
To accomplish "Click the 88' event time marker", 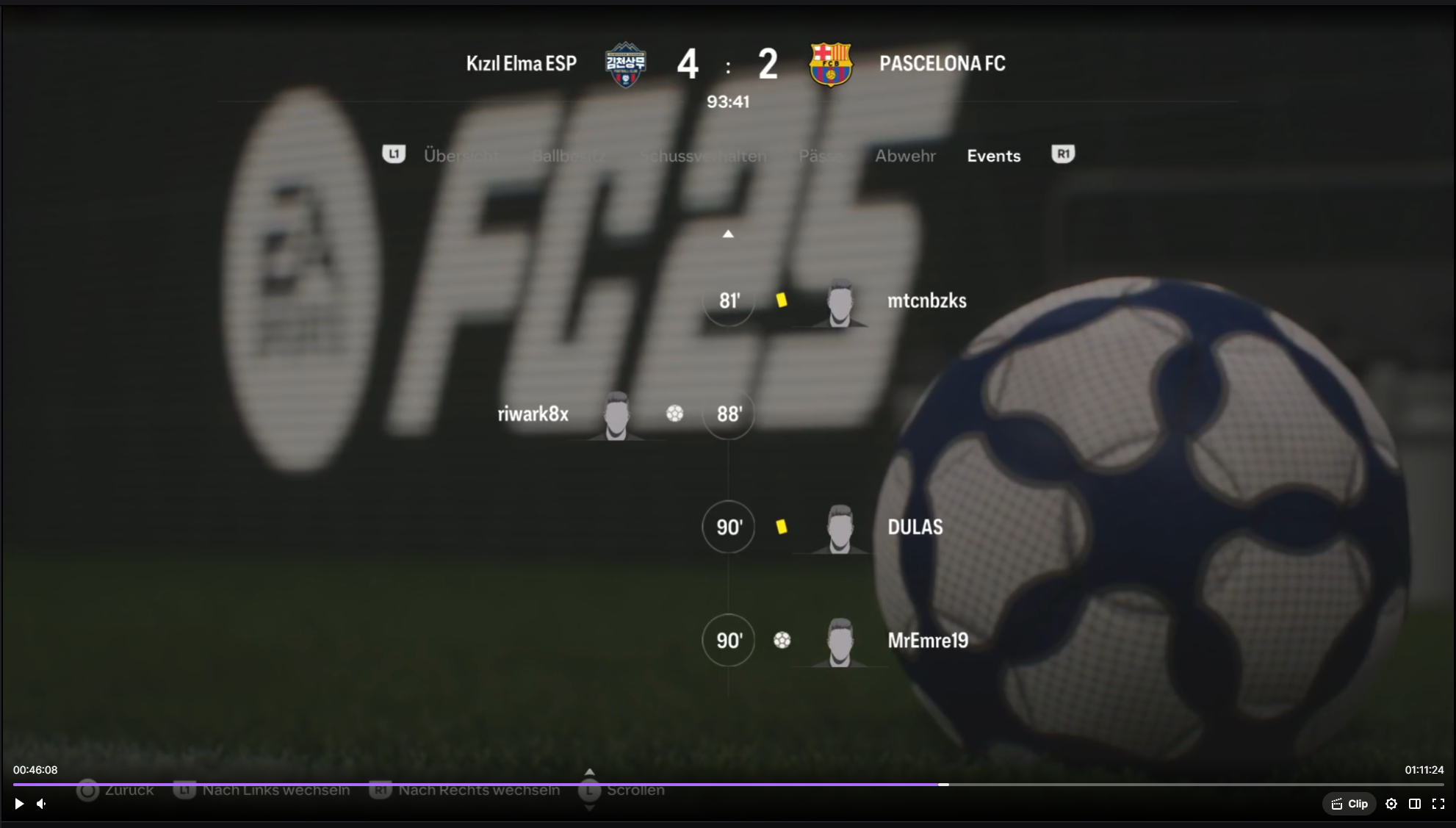I will click(729, 414).
